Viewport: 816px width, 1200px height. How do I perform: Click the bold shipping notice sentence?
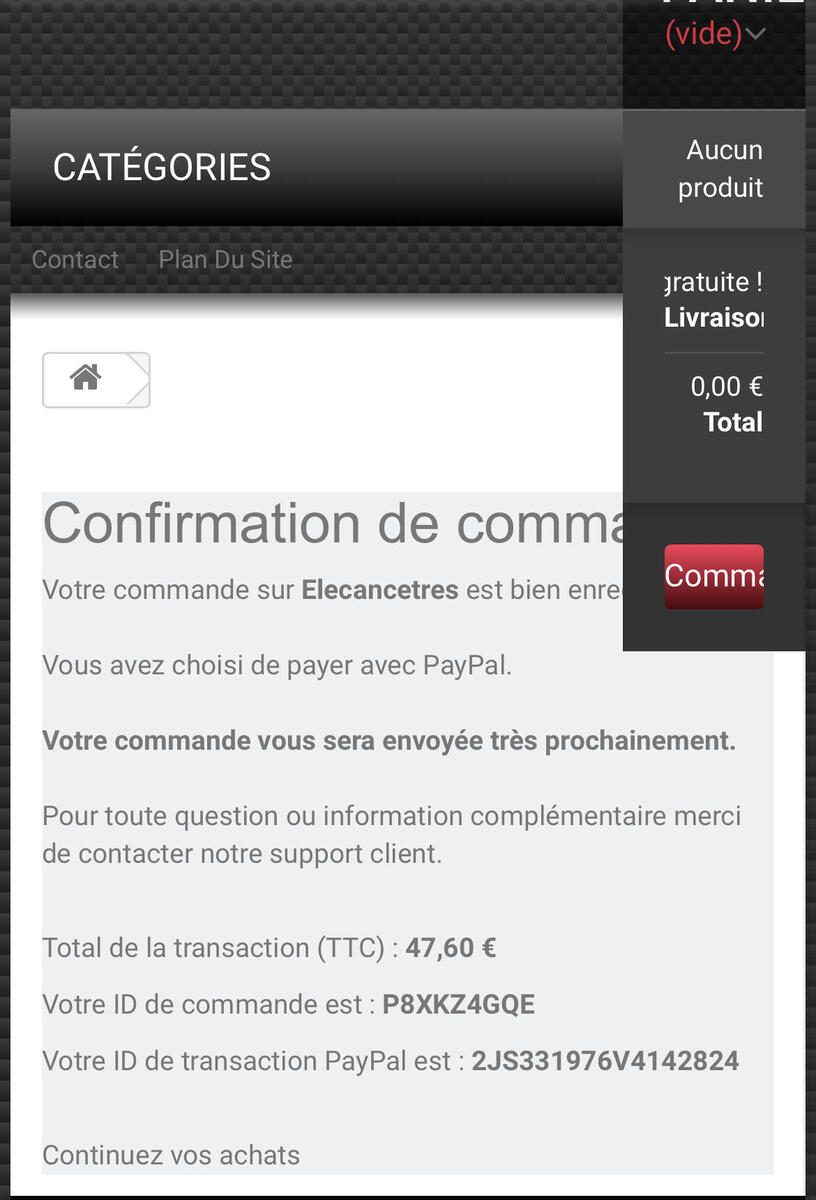coord(389,741)
